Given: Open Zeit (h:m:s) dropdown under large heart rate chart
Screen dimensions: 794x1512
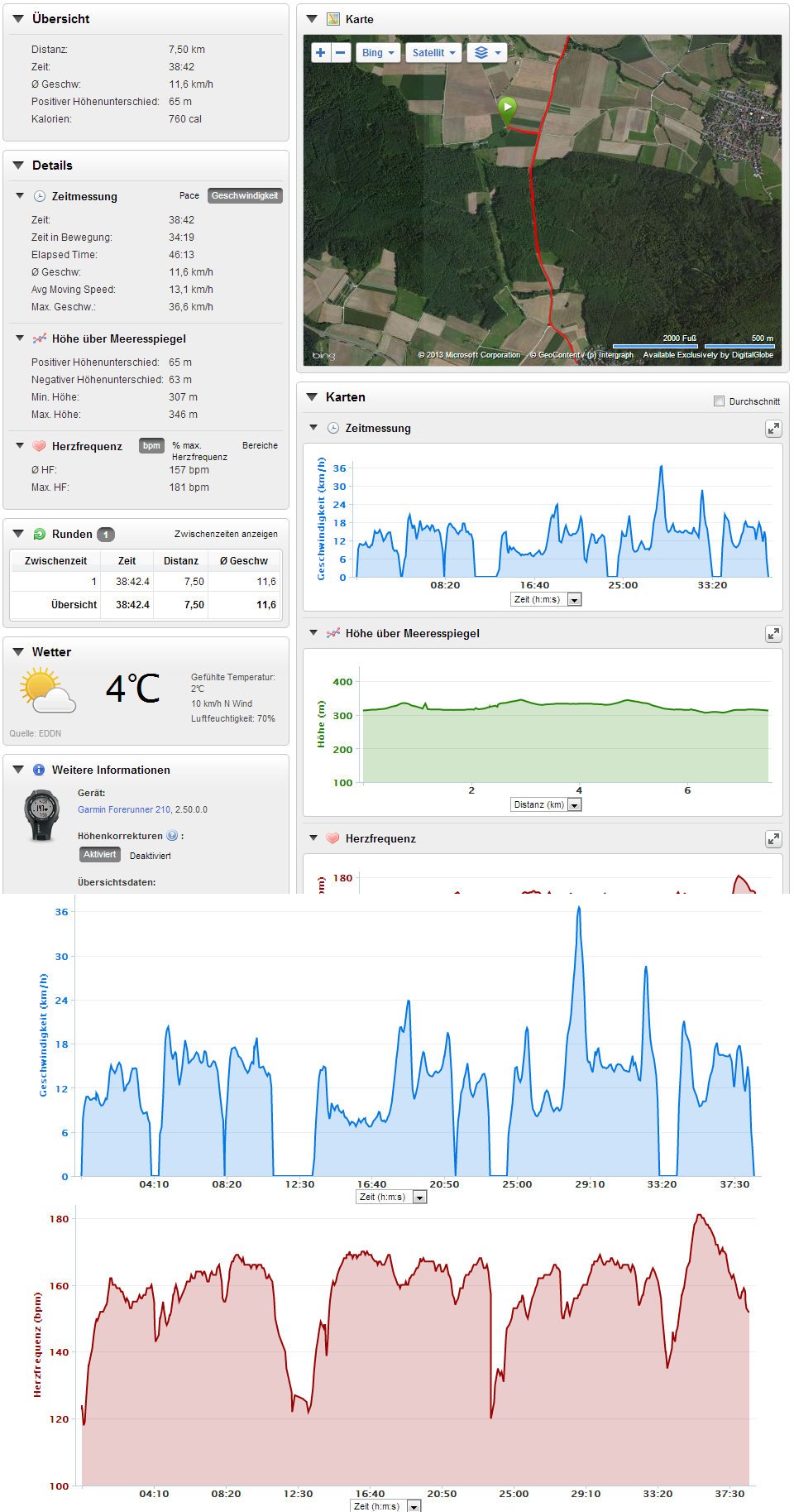Looking at the screenshot, I should 385,1505.
